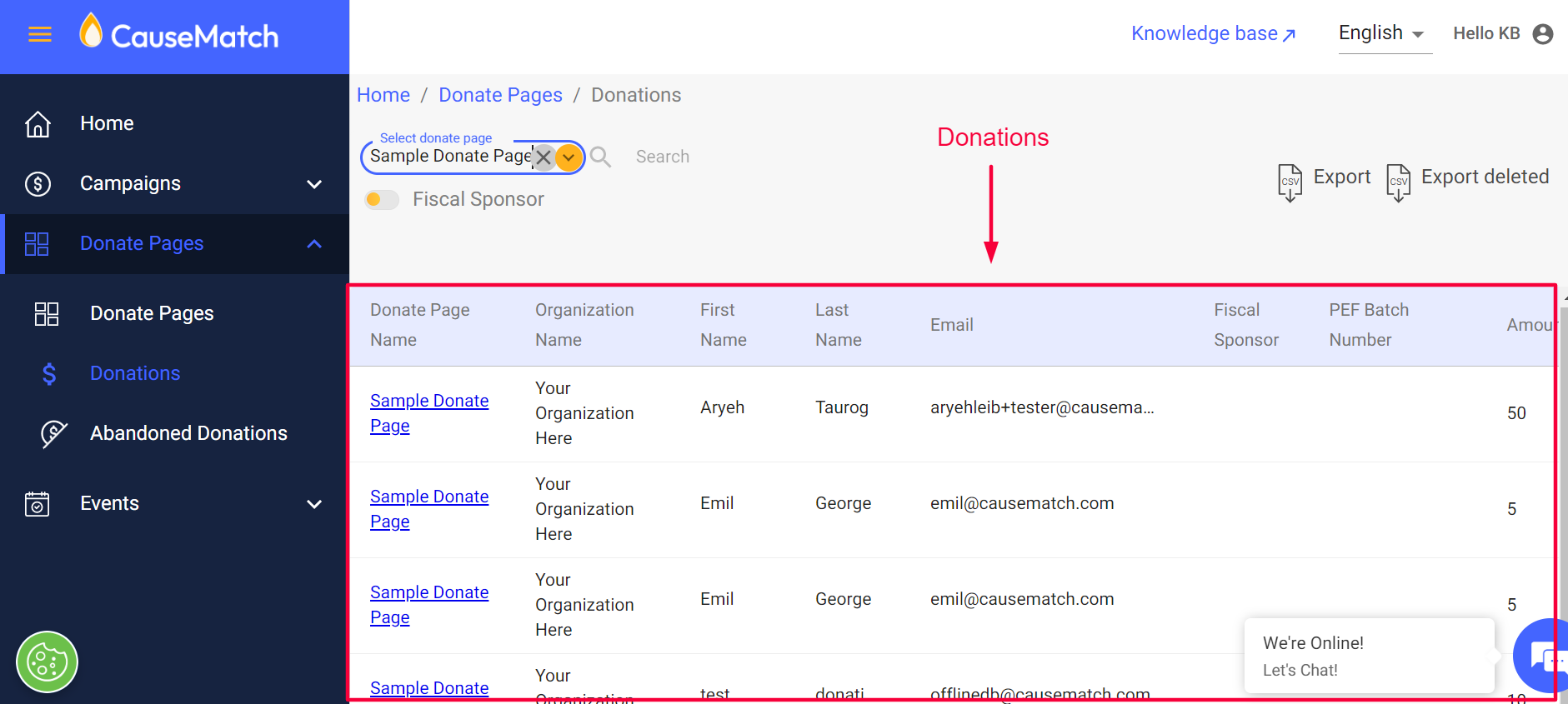Image resolution: width=1568 pixels, height=704 pixels.
Task: Open Sample Donate Page link in first Emil row
Action: 429,509
